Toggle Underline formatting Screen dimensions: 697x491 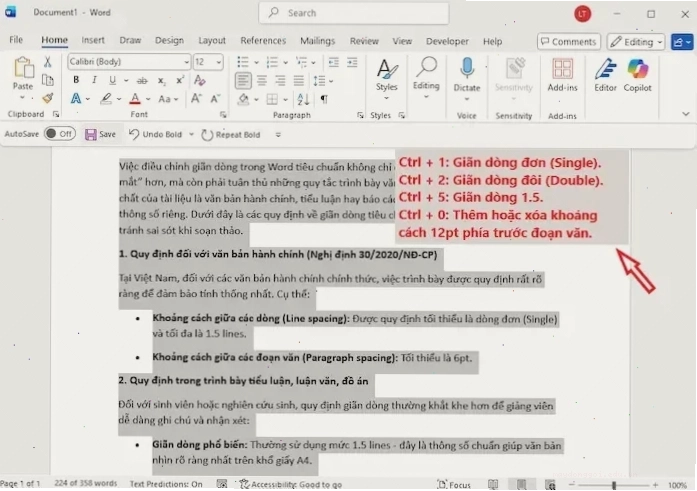[112, 80]
